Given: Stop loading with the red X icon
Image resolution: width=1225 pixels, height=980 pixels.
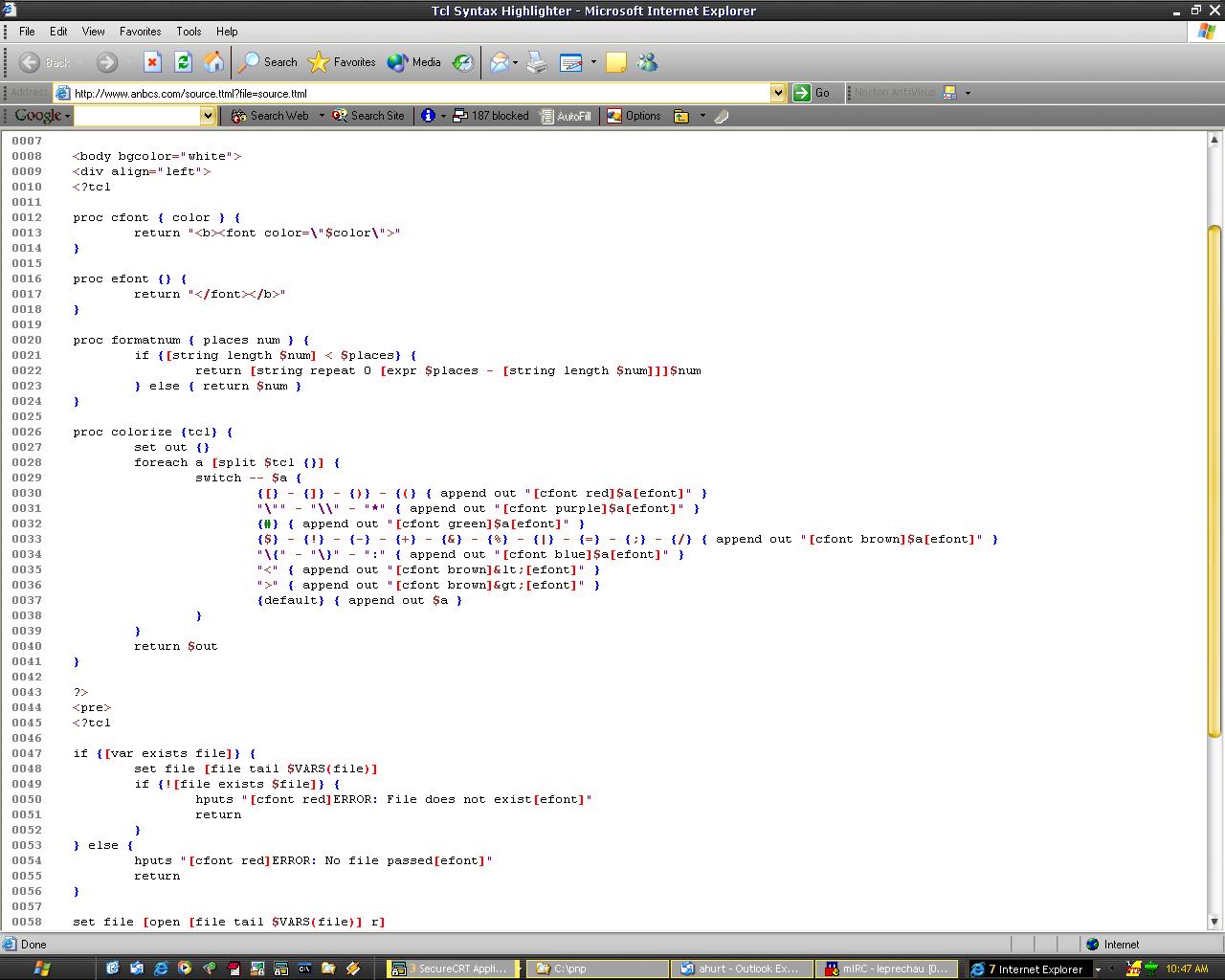Looking at the screenshot, I should (152, 62).
